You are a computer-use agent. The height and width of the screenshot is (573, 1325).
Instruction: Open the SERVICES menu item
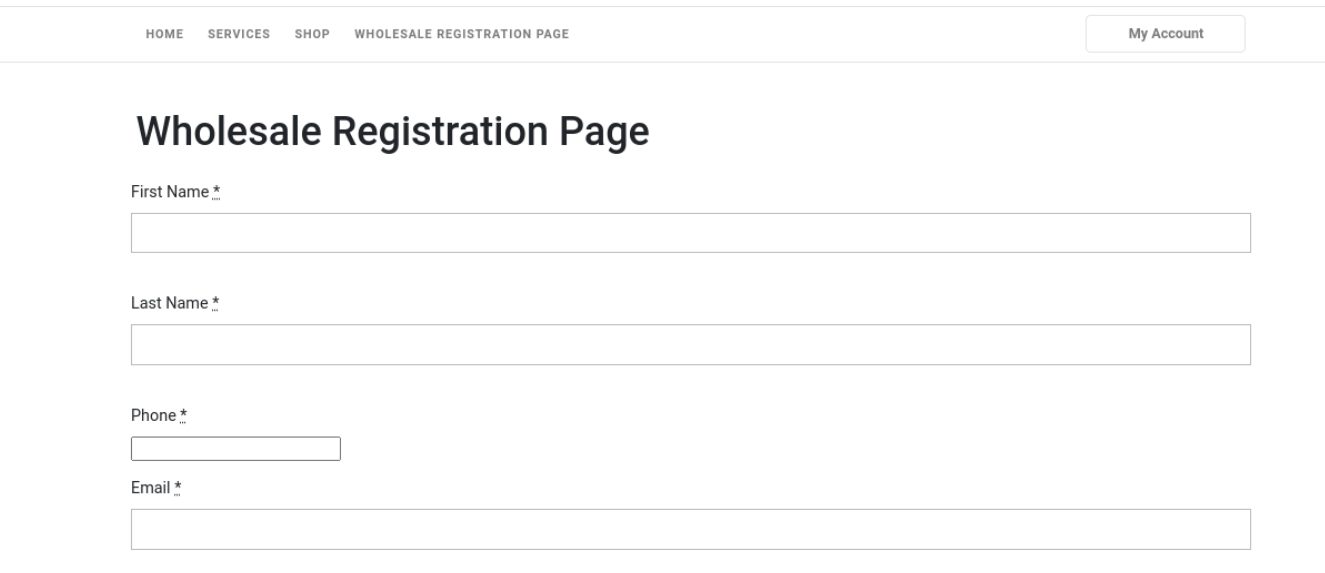coord(239,34)
